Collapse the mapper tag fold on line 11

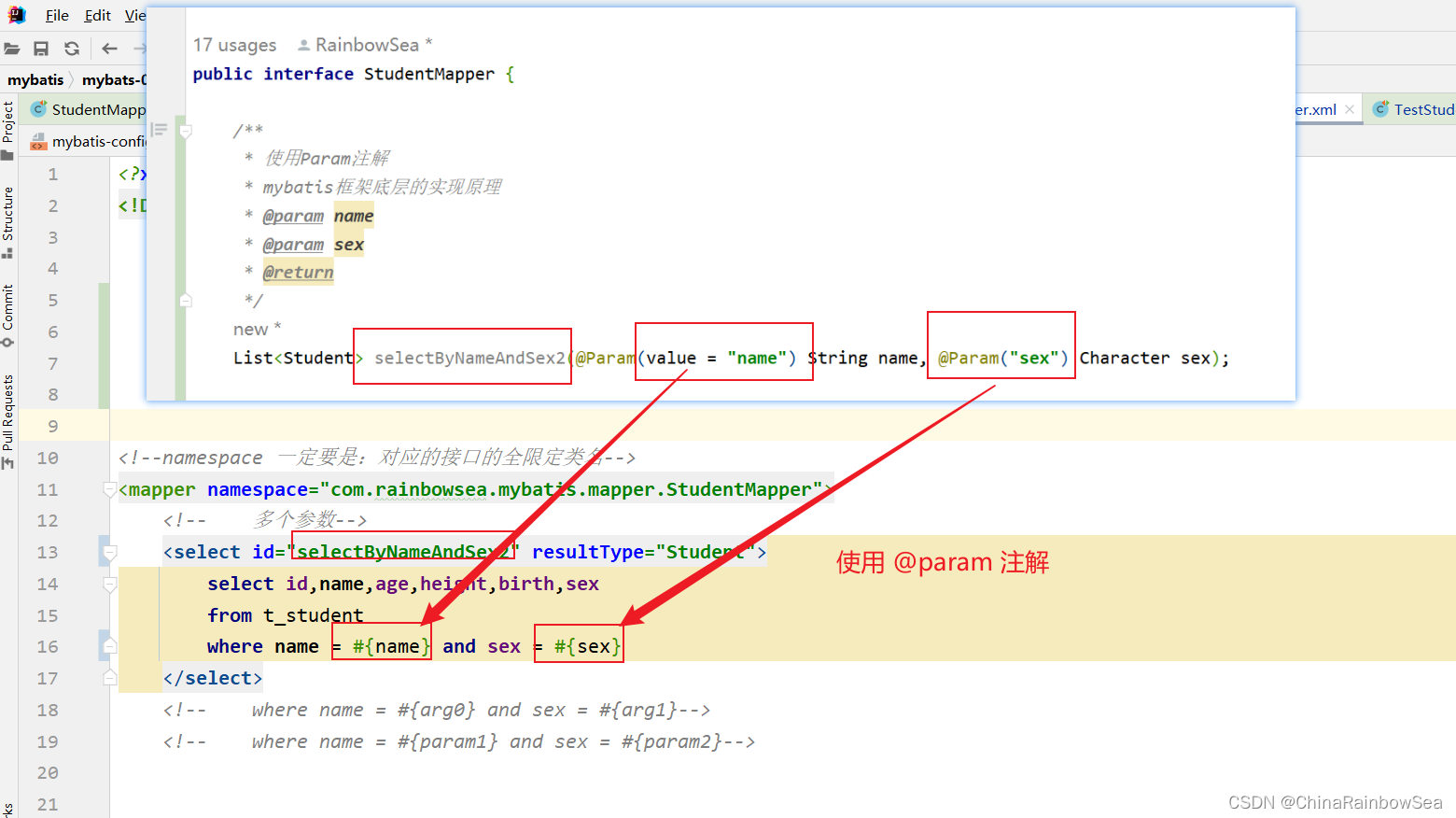point(109,489)
